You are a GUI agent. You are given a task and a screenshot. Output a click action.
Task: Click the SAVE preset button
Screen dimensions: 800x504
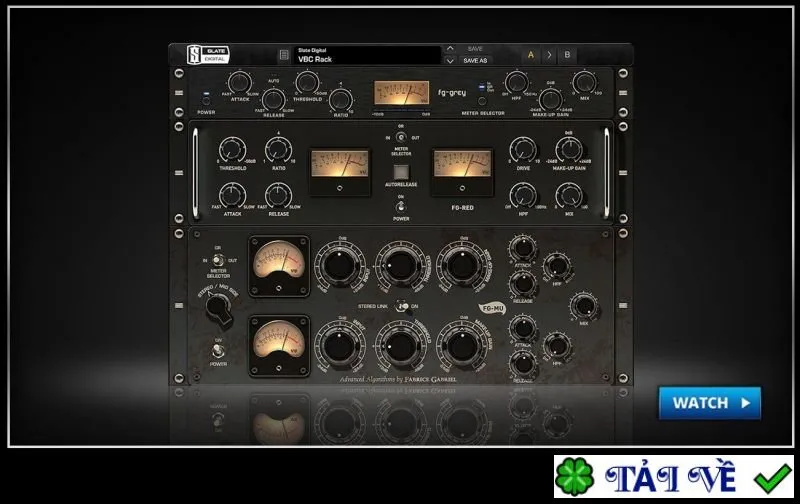click(x=475, y=48)
